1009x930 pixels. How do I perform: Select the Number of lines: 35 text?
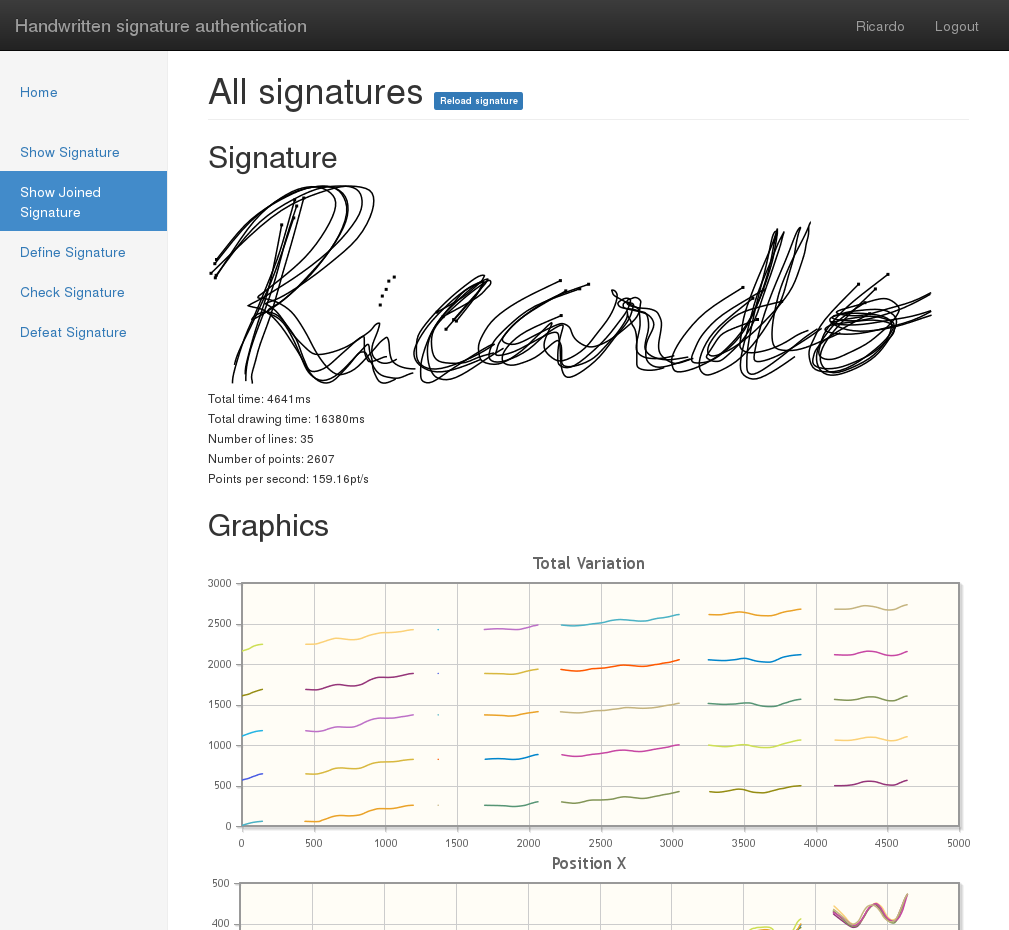point(261,439)
